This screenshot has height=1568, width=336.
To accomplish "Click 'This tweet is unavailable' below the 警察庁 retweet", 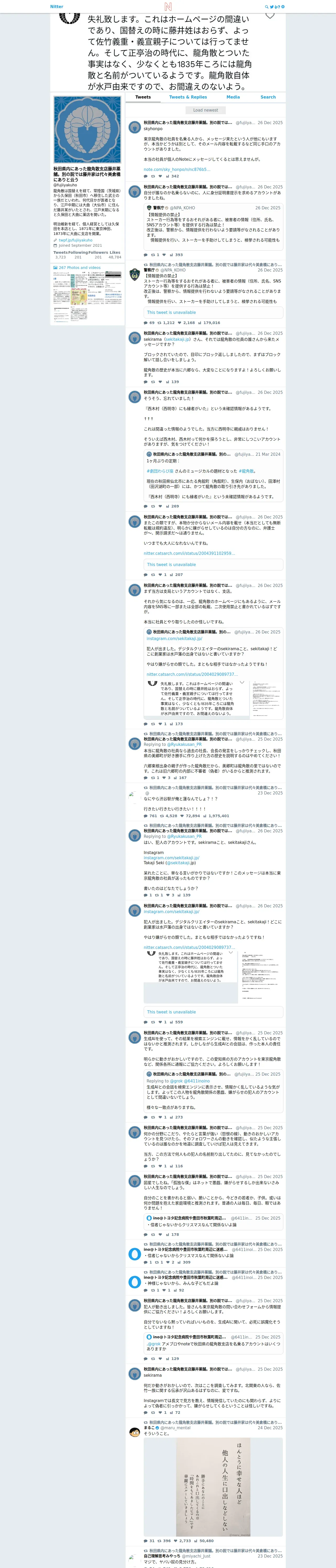I will [214, 312].
